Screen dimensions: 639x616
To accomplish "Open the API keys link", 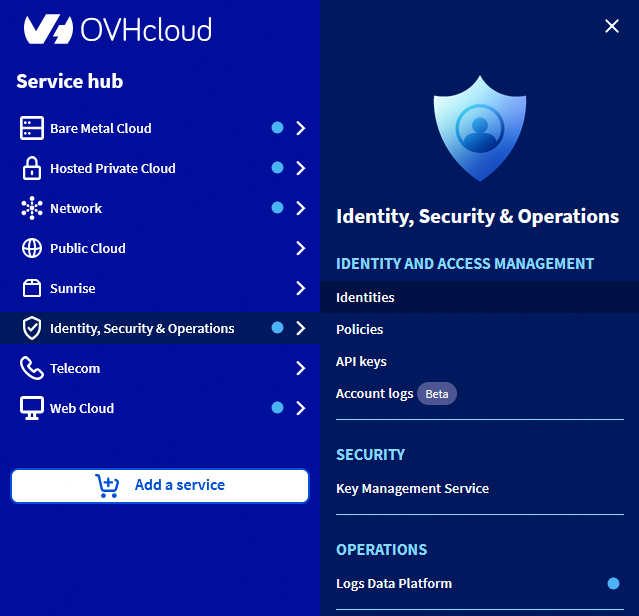I will (361, 362).
